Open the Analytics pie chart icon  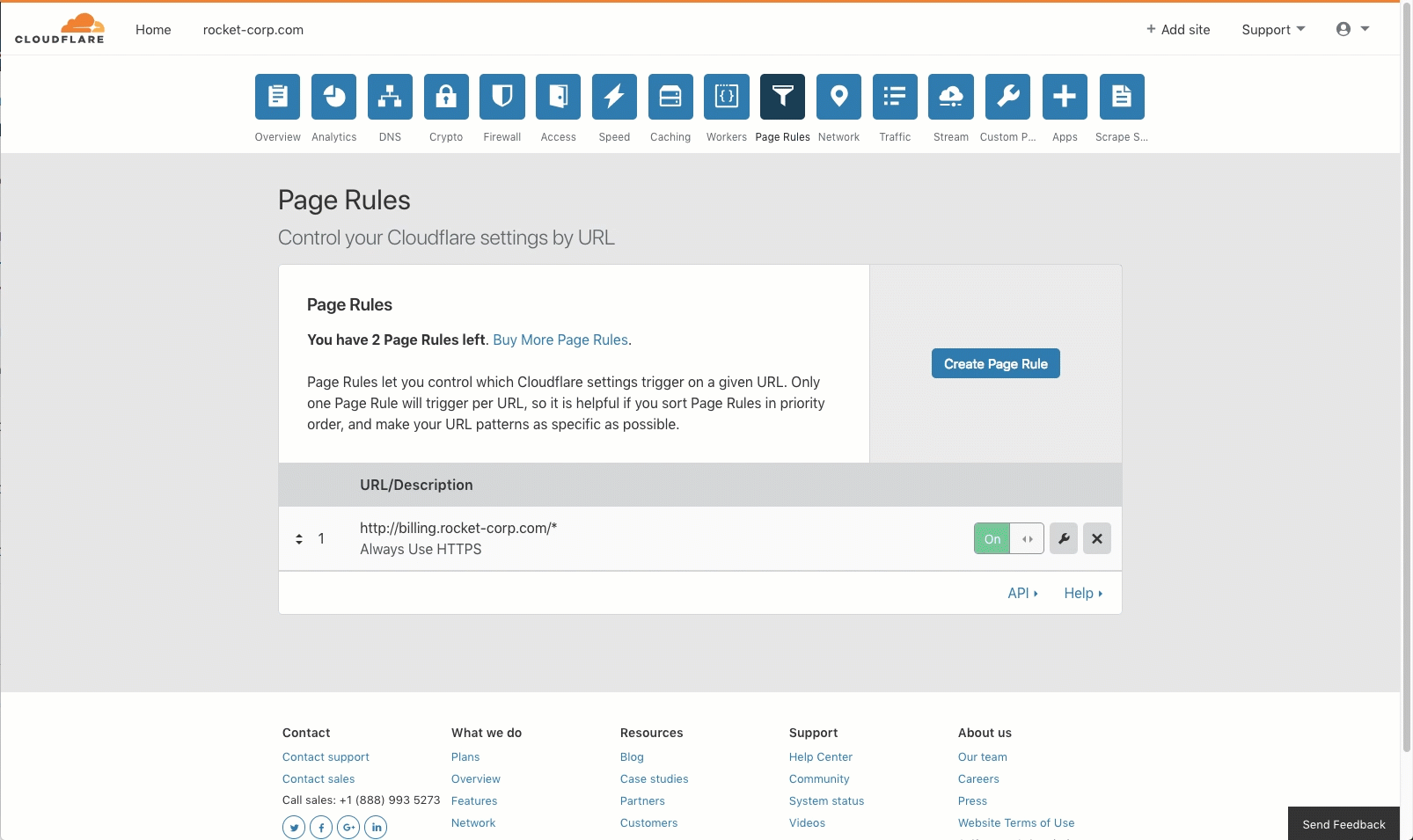pyautogui.click(x=333, y=97)
